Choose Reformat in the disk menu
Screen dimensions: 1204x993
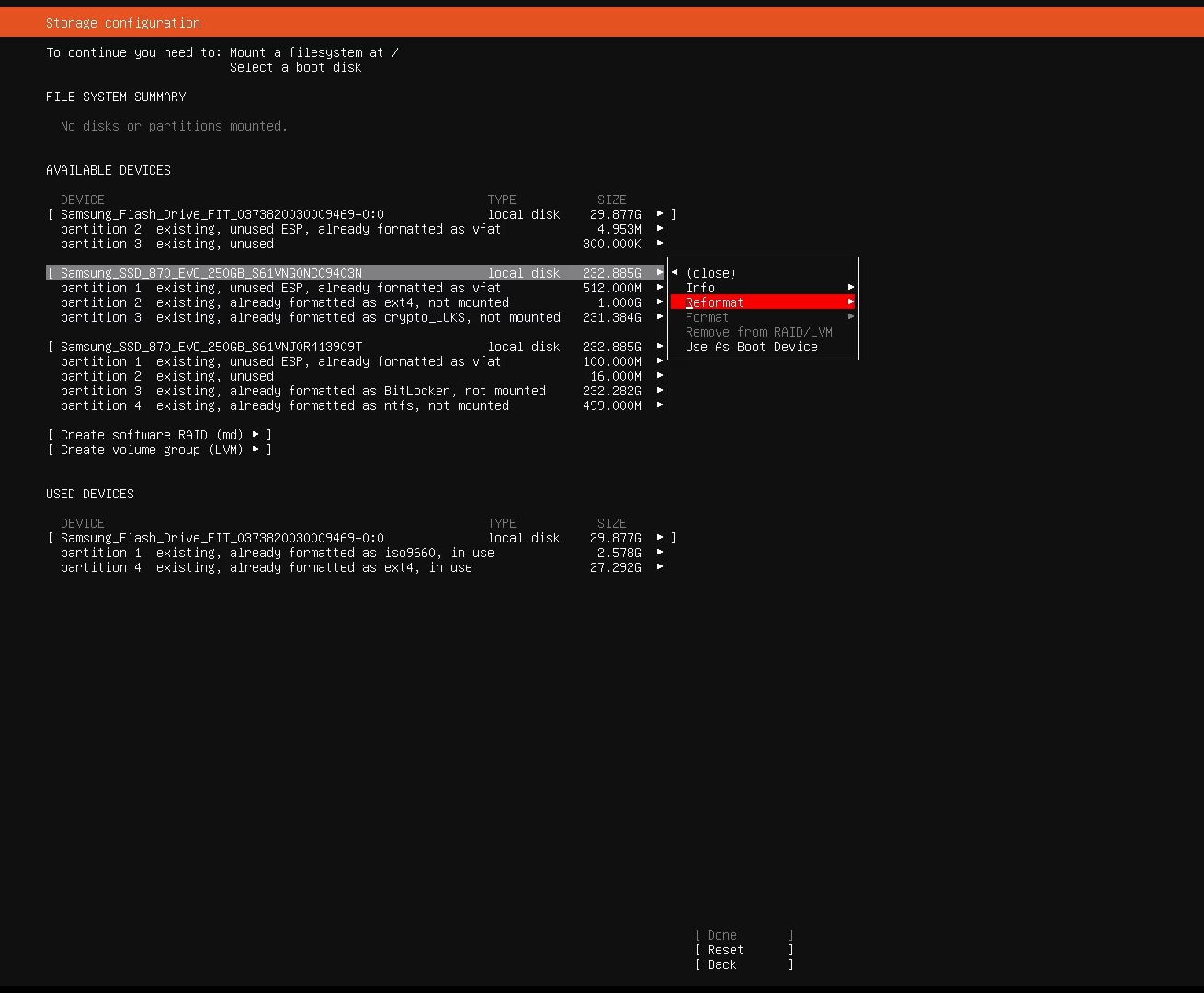pos(763,302)
